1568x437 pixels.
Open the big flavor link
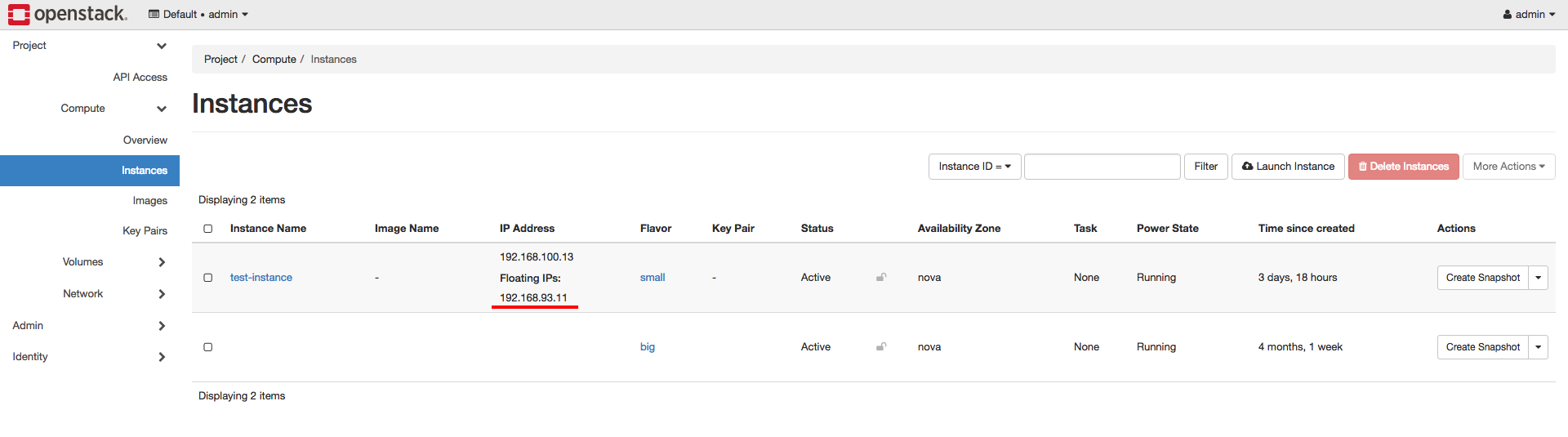648,347
